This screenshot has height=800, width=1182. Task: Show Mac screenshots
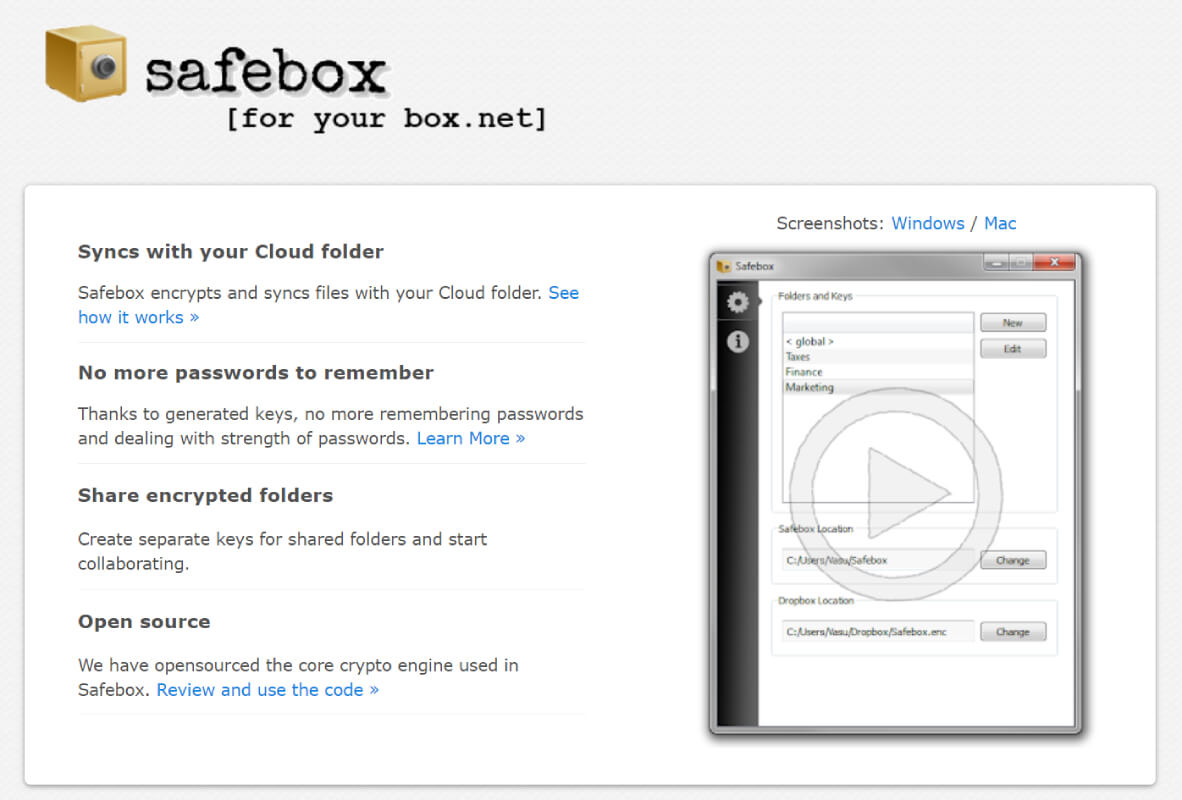[x=1000, y=223]
